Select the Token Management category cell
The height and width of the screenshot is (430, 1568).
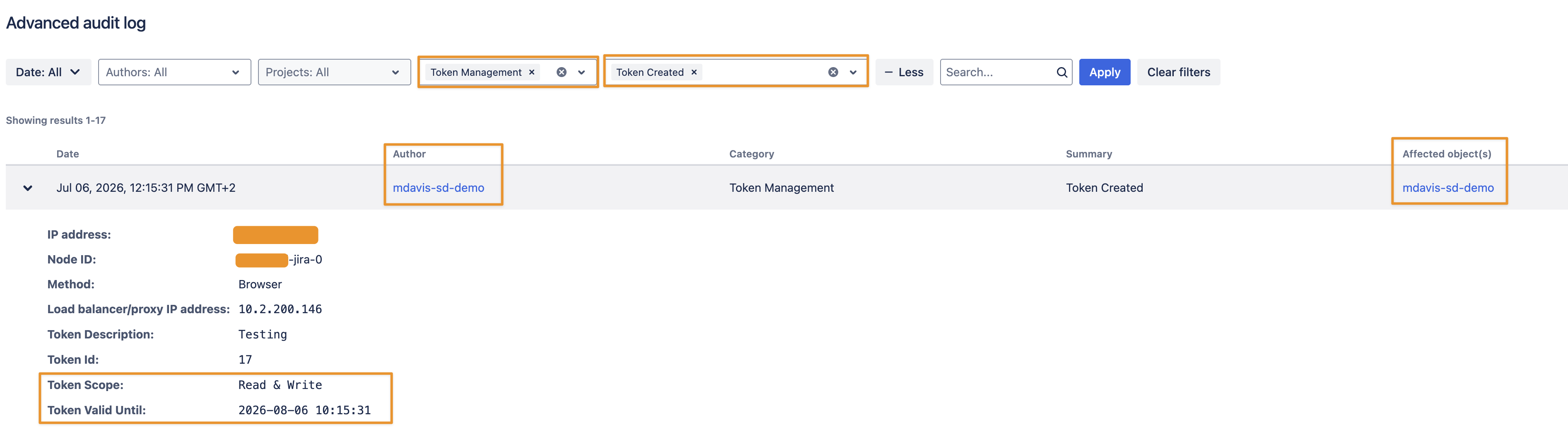[782, 188]
